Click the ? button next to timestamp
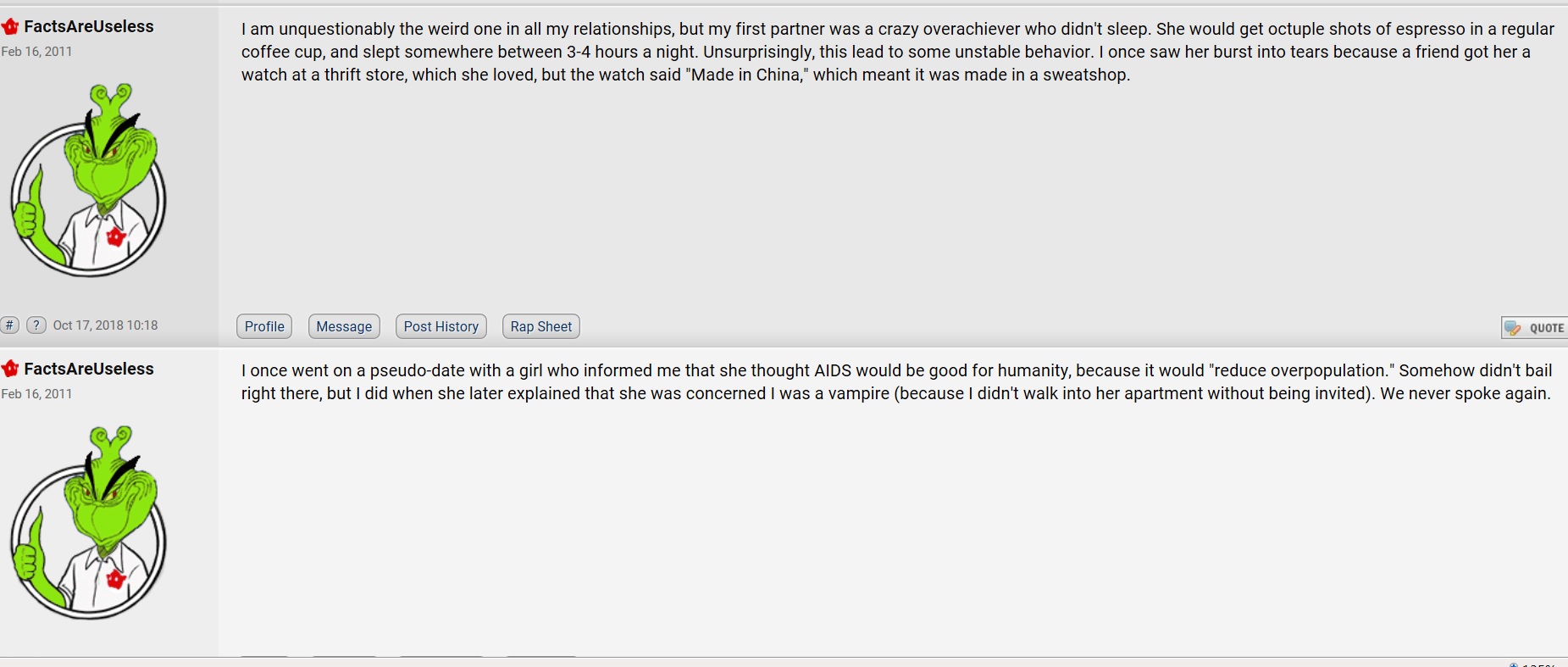This screenshot has width=1568, height=667. click(36, 325)
